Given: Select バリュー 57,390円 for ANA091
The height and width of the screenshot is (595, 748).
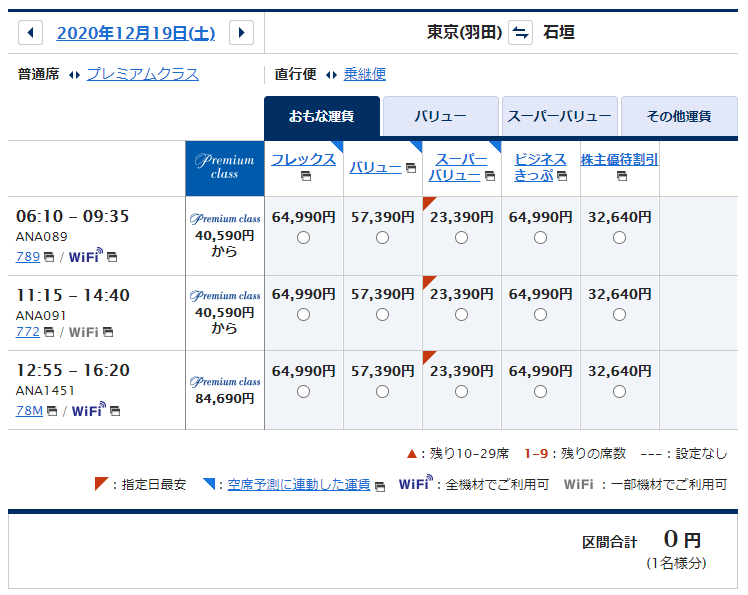Looking at the screenshot, I should click(382, 314).
